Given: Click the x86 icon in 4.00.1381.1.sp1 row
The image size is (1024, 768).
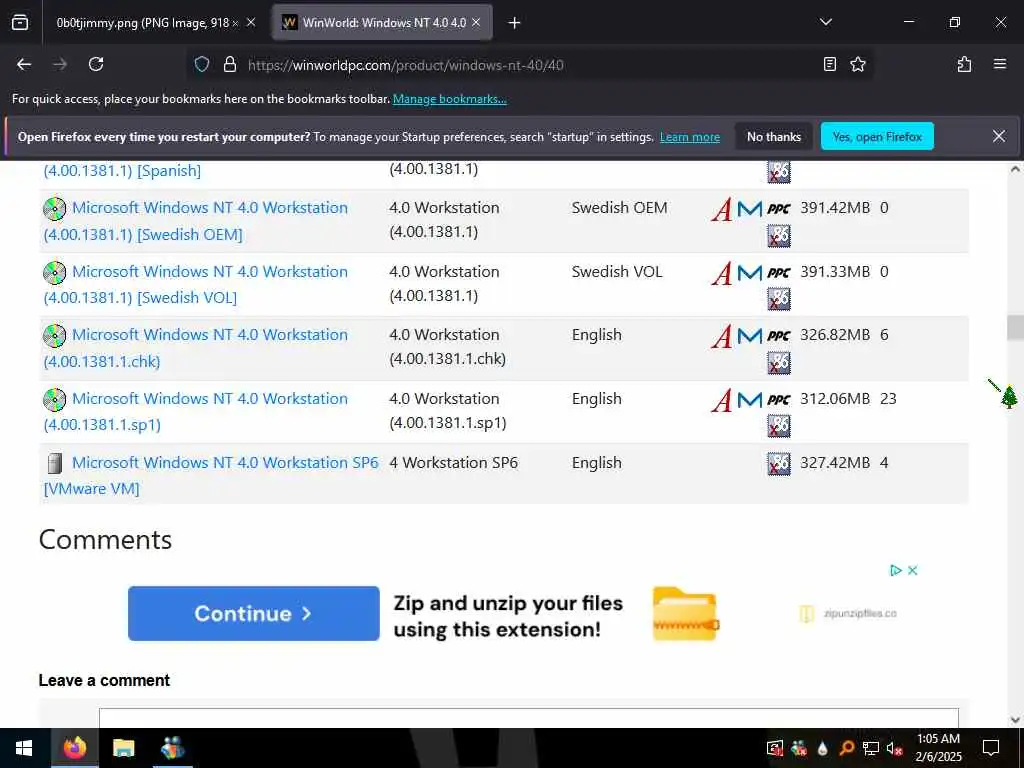Looking at the screenshot, I should point(778,426).
